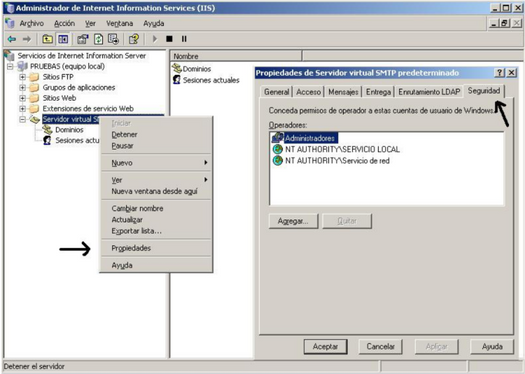The height and width of the screenshot is (374, 525).
Task: Click the Up one level folder icon
Action: (x=47, y=39)
